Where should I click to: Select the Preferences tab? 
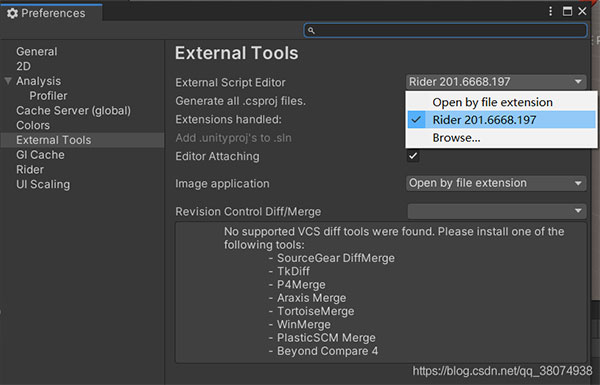[51, 13]
